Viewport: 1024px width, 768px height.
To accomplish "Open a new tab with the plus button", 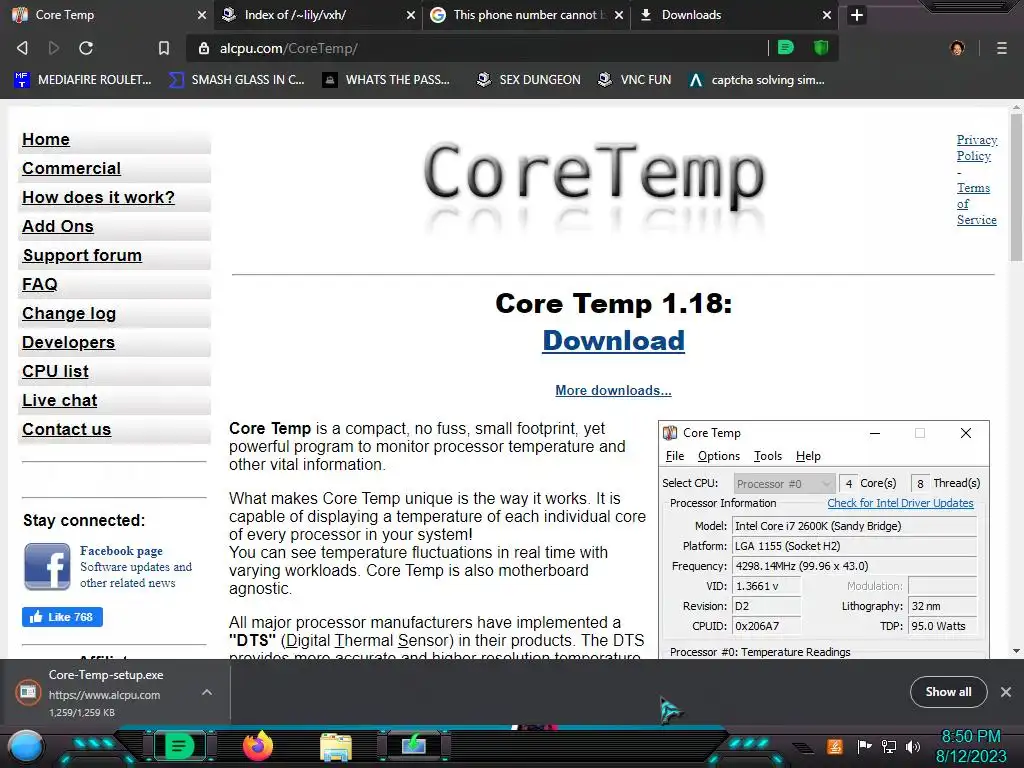I will pos(857,15).
